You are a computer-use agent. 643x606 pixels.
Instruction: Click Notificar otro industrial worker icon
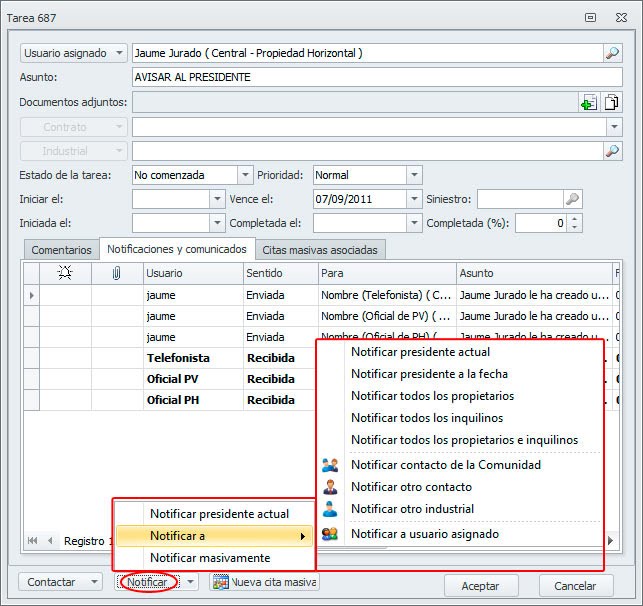(330, 509)
